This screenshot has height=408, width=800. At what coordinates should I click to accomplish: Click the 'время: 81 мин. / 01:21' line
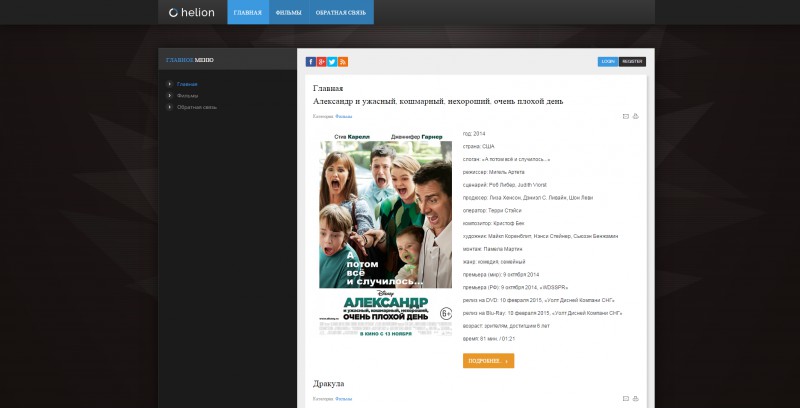[x=489, y=339]
